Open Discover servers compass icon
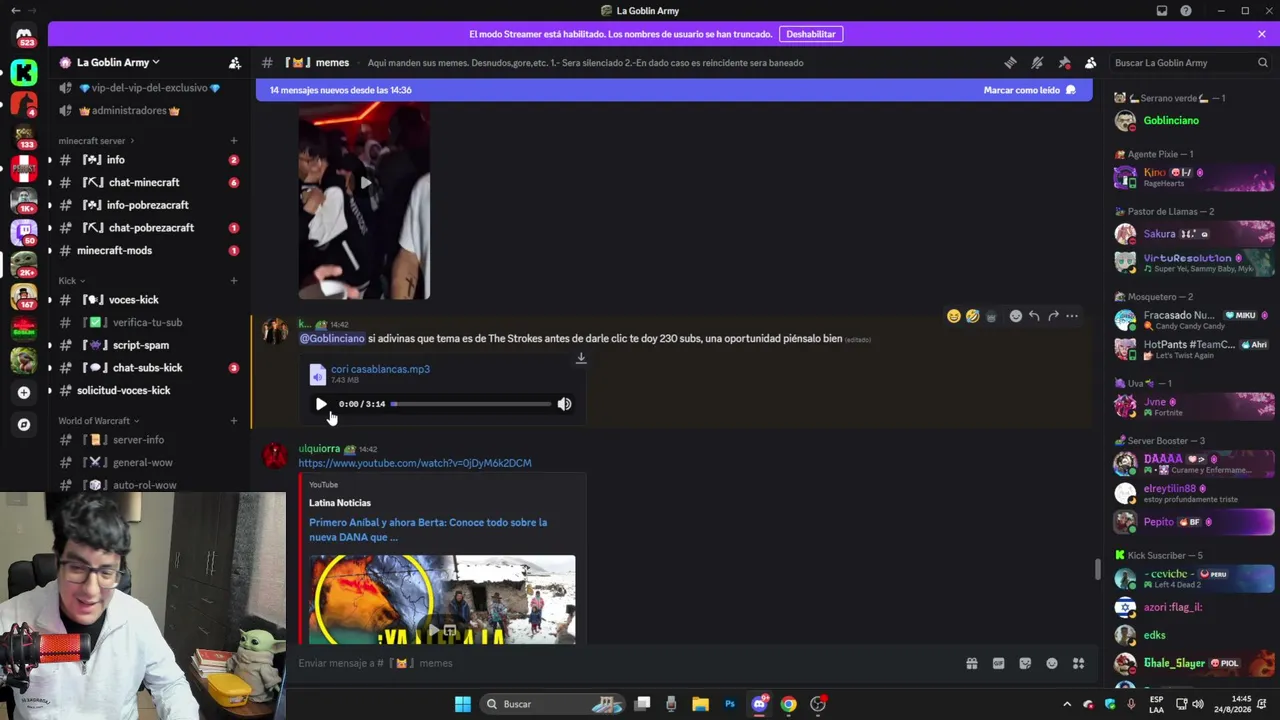Viewport: 1280px width, 720px height. [x=24, y=424]
